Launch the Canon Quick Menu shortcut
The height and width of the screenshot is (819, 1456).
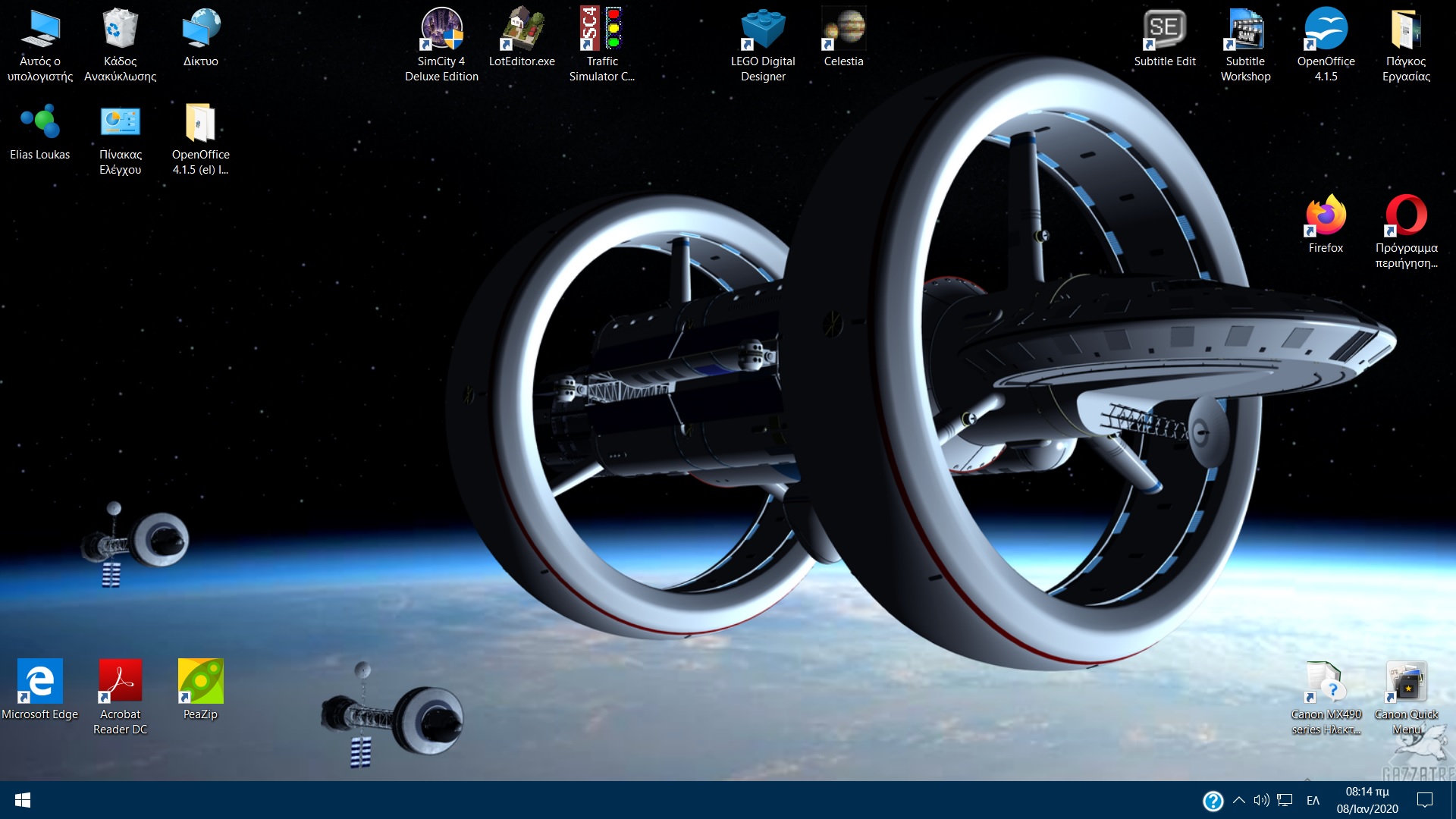coord(1406,698)
